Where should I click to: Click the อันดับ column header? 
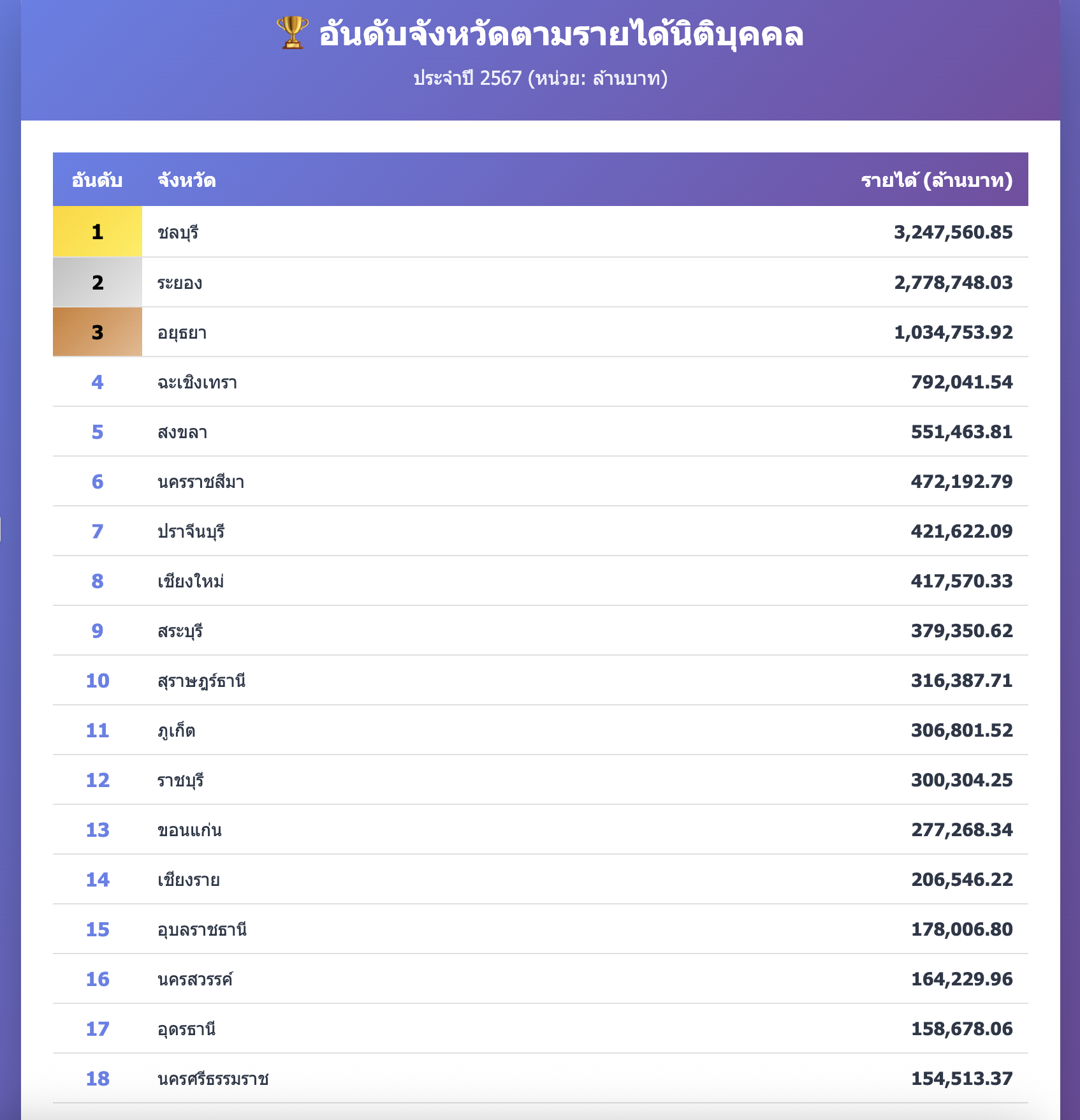[x=97, y=181]
